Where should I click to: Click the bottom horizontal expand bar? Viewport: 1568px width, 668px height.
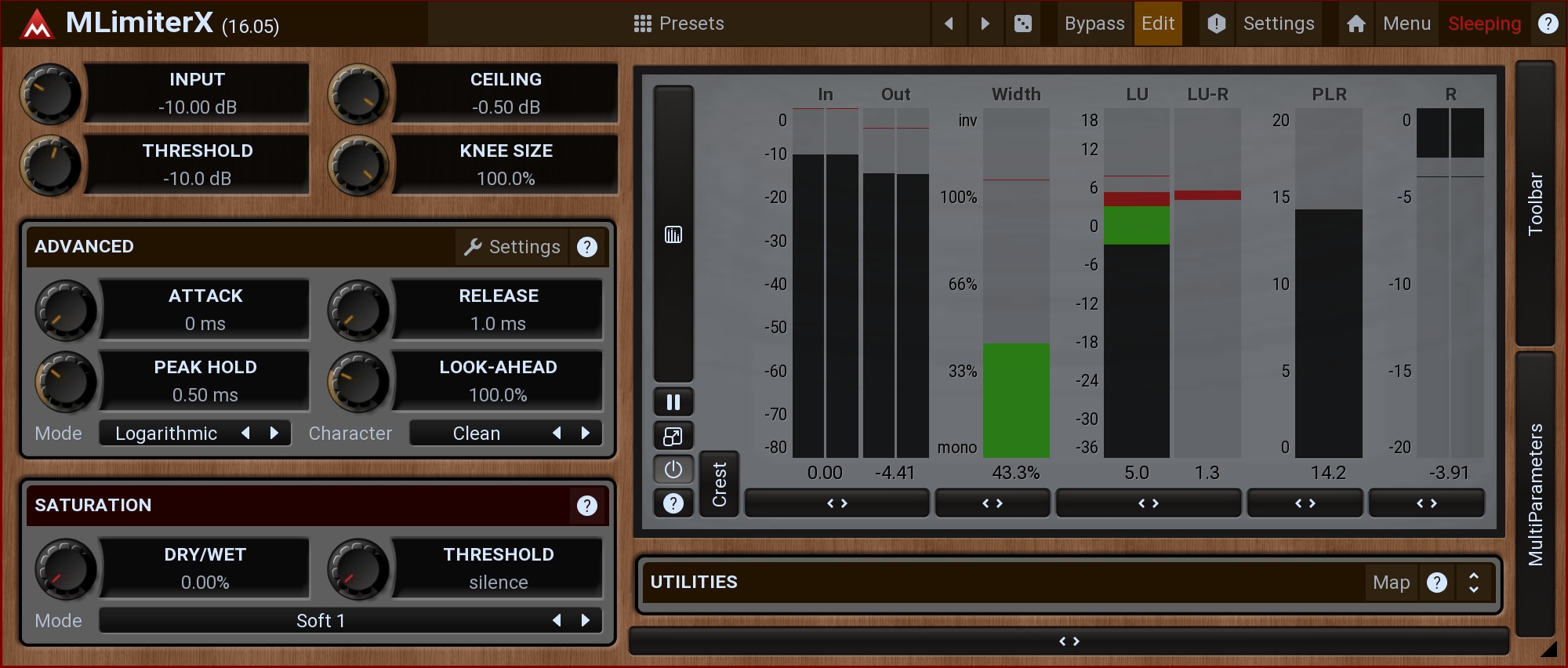1069,641
